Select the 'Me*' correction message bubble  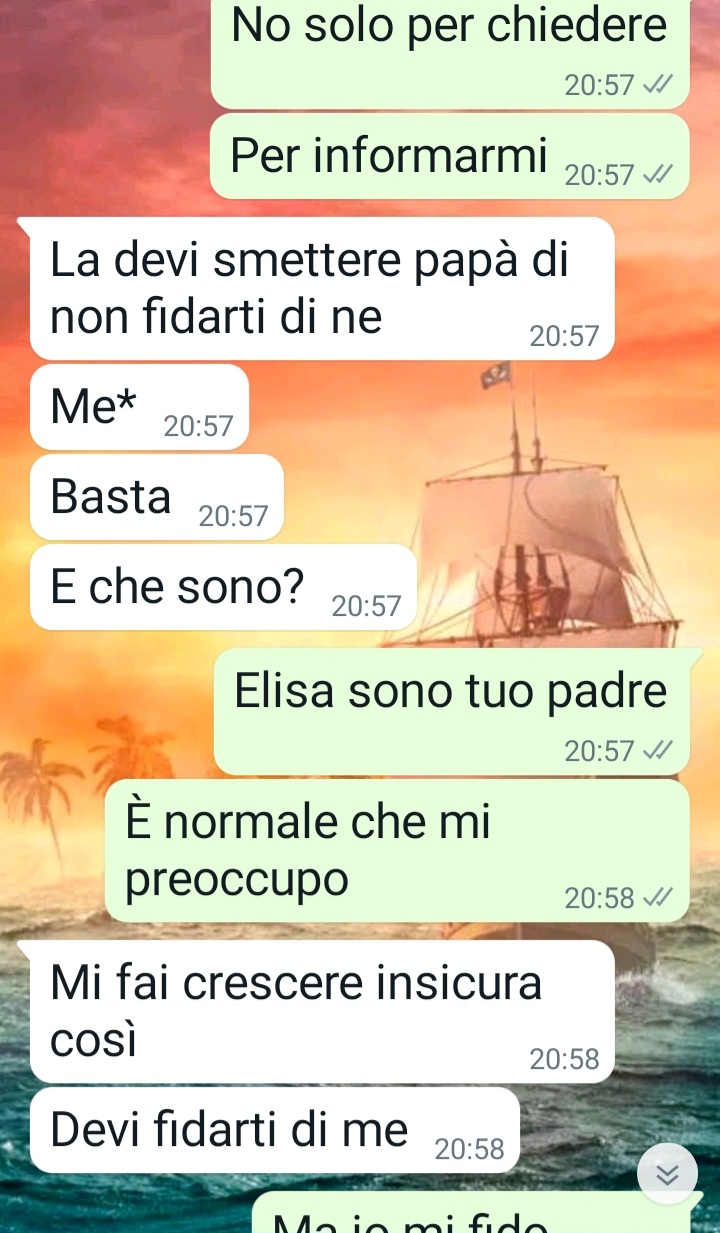coord(139,407)
